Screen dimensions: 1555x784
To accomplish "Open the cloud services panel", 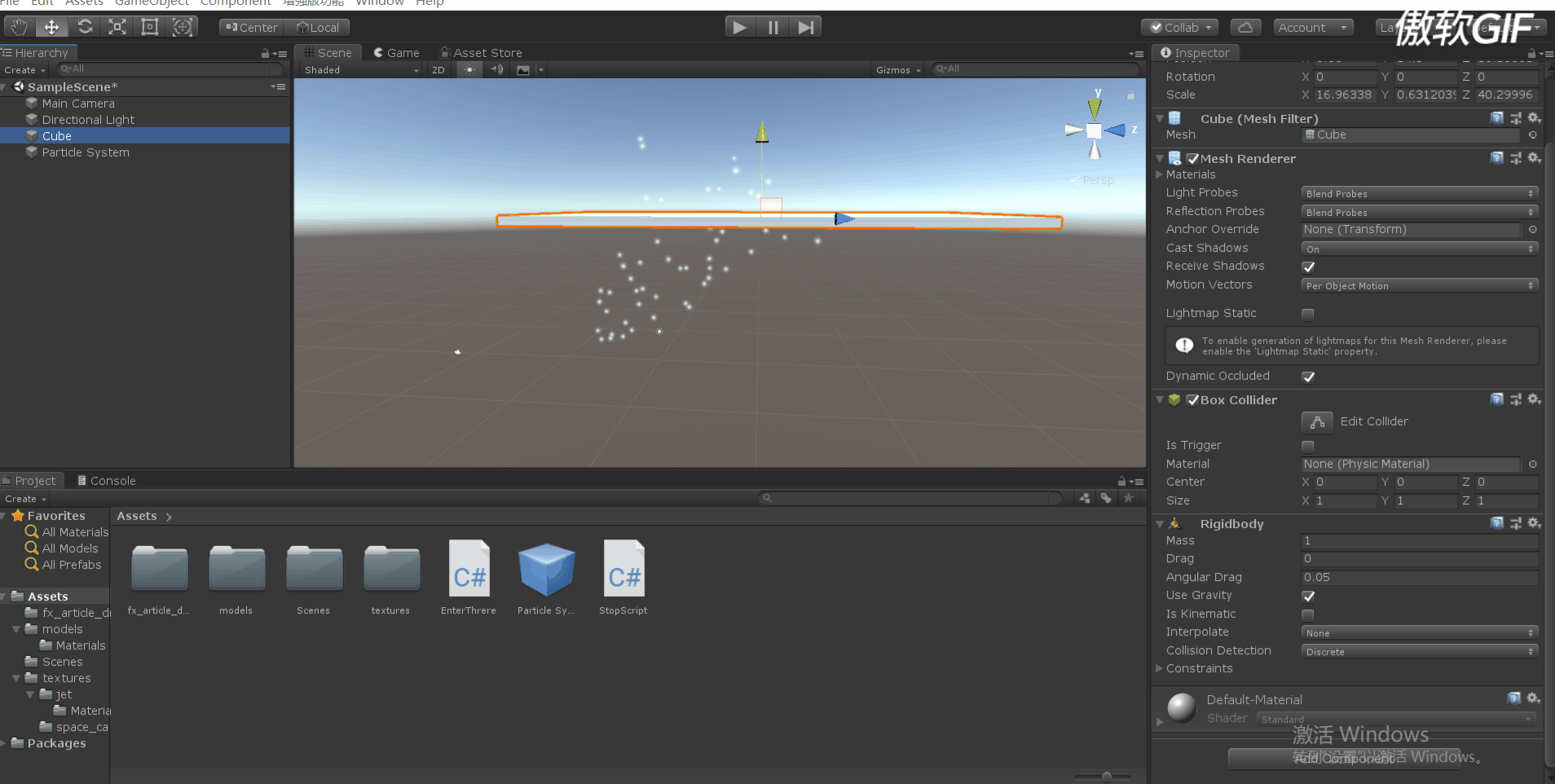I will pos(1245,27).
